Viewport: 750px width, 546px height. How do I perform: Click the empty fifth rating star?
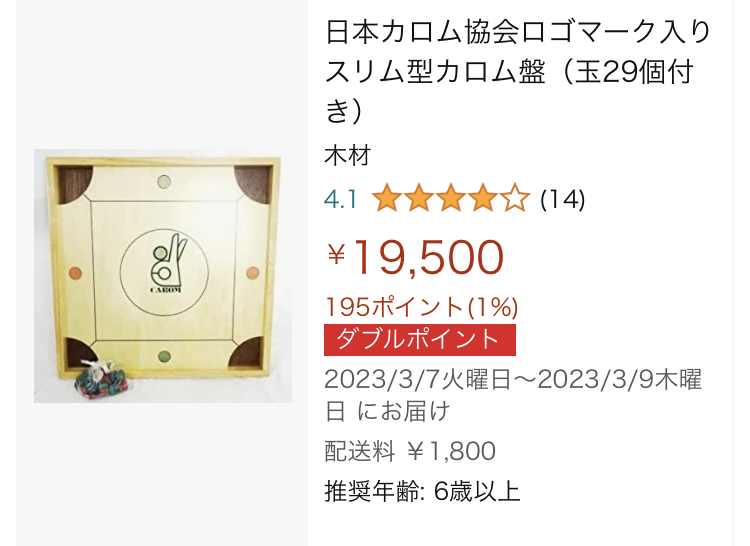516,198
